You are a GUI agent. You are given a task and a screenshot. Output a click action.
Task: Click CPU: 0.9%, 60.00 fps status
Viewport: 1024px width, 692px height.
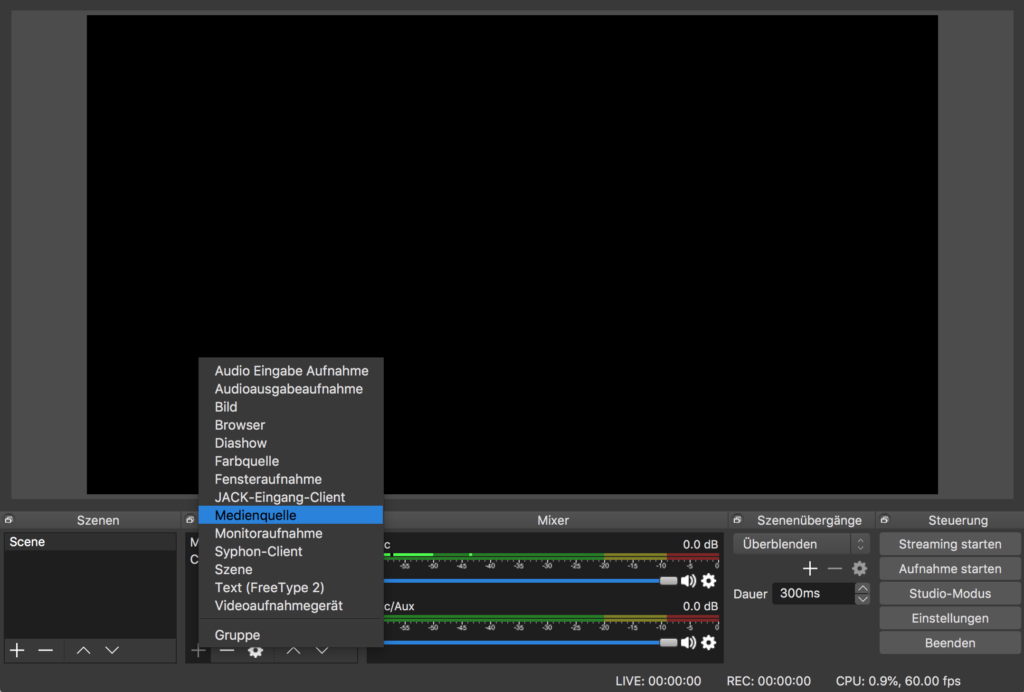point(898,681)
